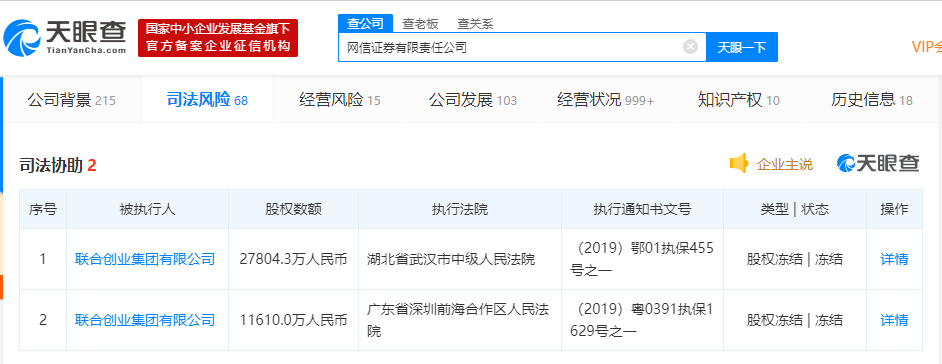View 详情 for the Shenzhen Qianhai court record
The width and height of the screenshot is (942, 364).
894,320
